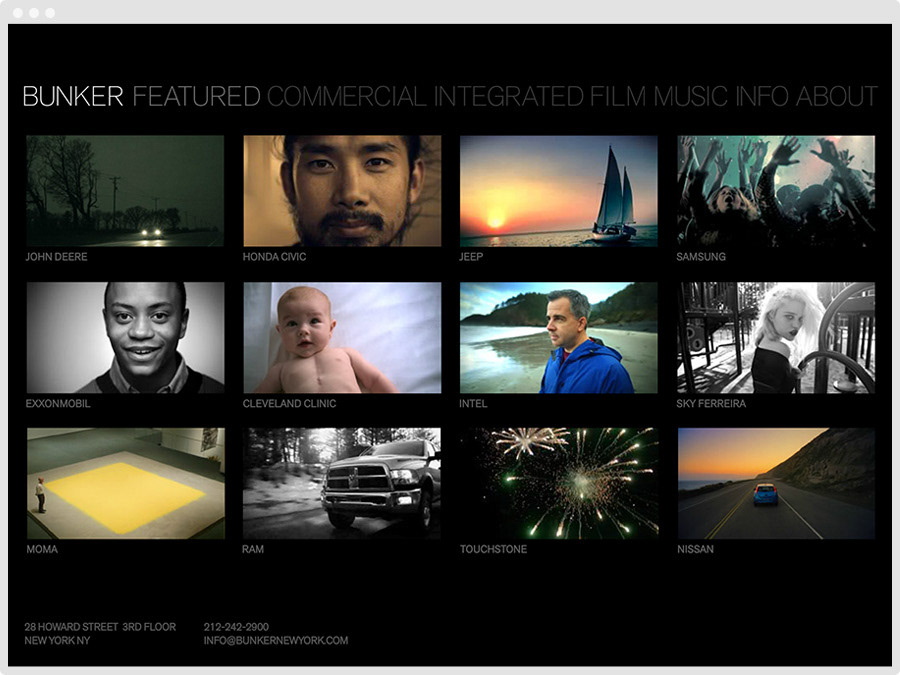Open the INTEGRATED section
The height and width of the screenshot is (675, 900).
509,96
